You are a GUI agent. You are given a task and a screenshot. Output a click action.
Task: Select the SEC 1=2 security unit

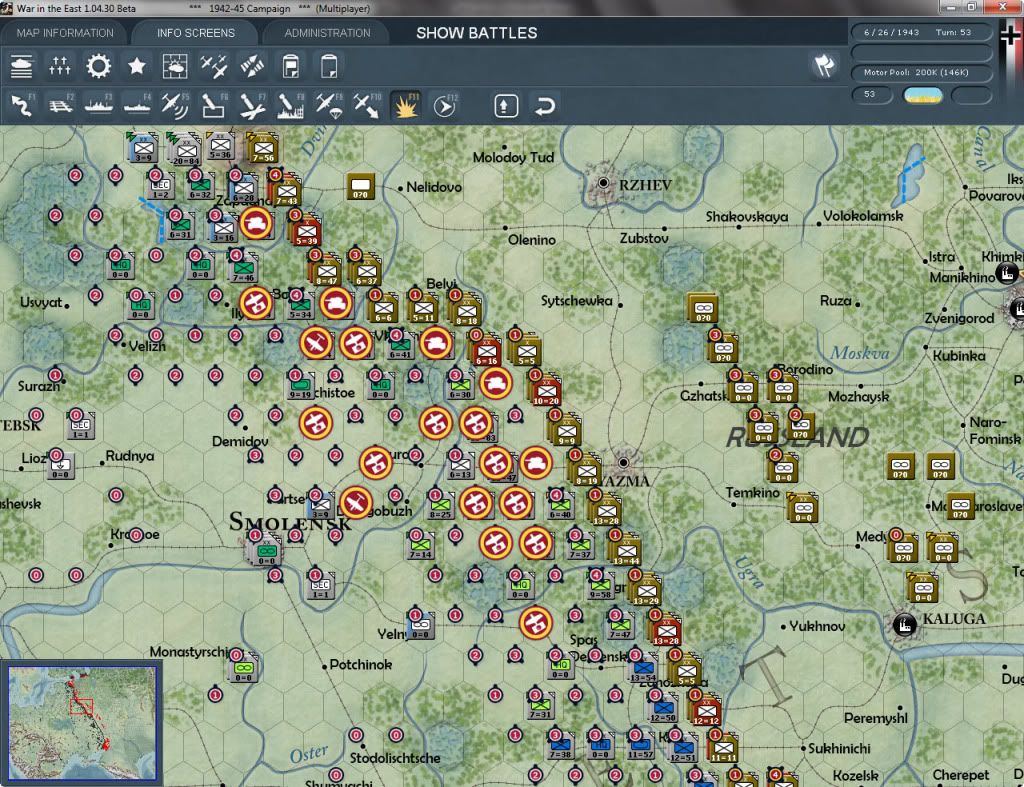coord(161,187)
